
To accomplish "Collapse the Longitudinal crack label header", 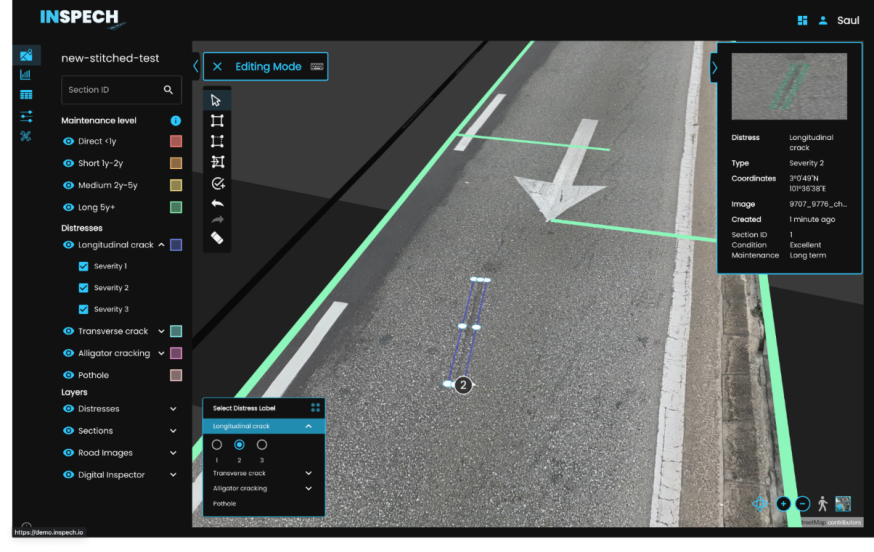I will 308,426.
